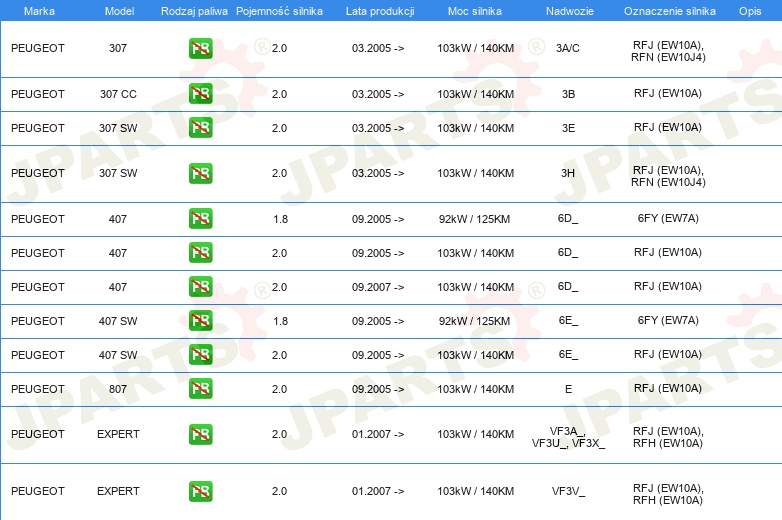Click the Nadwozie column header
The height and width of the screenshot is (520, 782).
point(570,11)
